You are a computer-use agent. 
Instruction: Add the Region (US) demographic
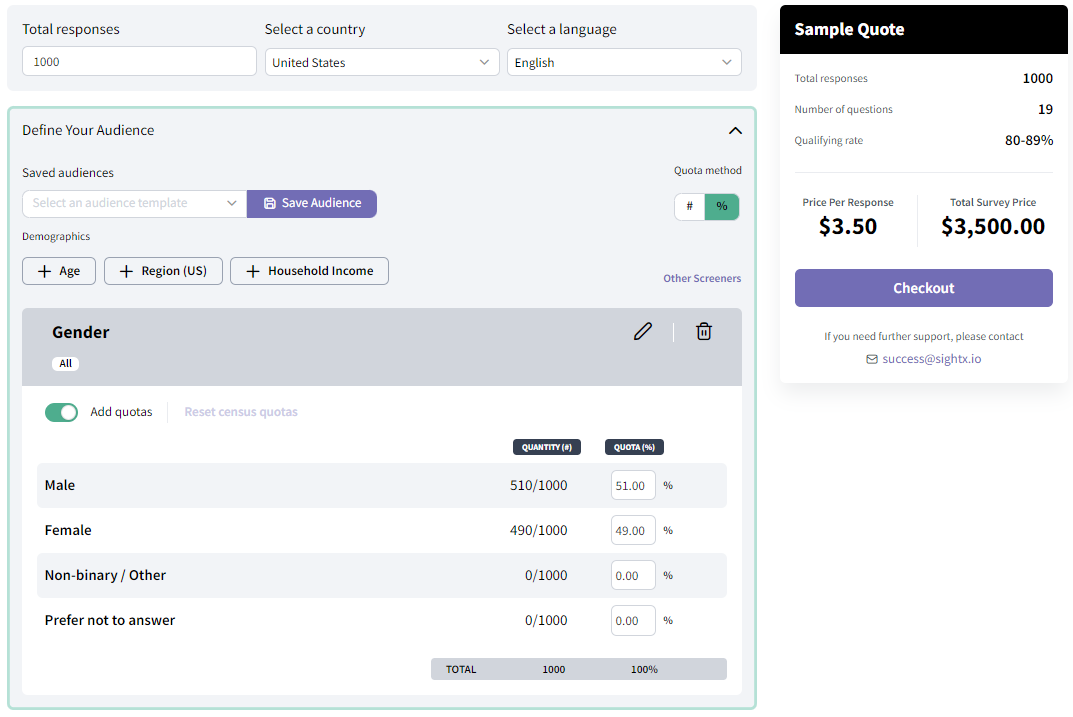[164, 271]
